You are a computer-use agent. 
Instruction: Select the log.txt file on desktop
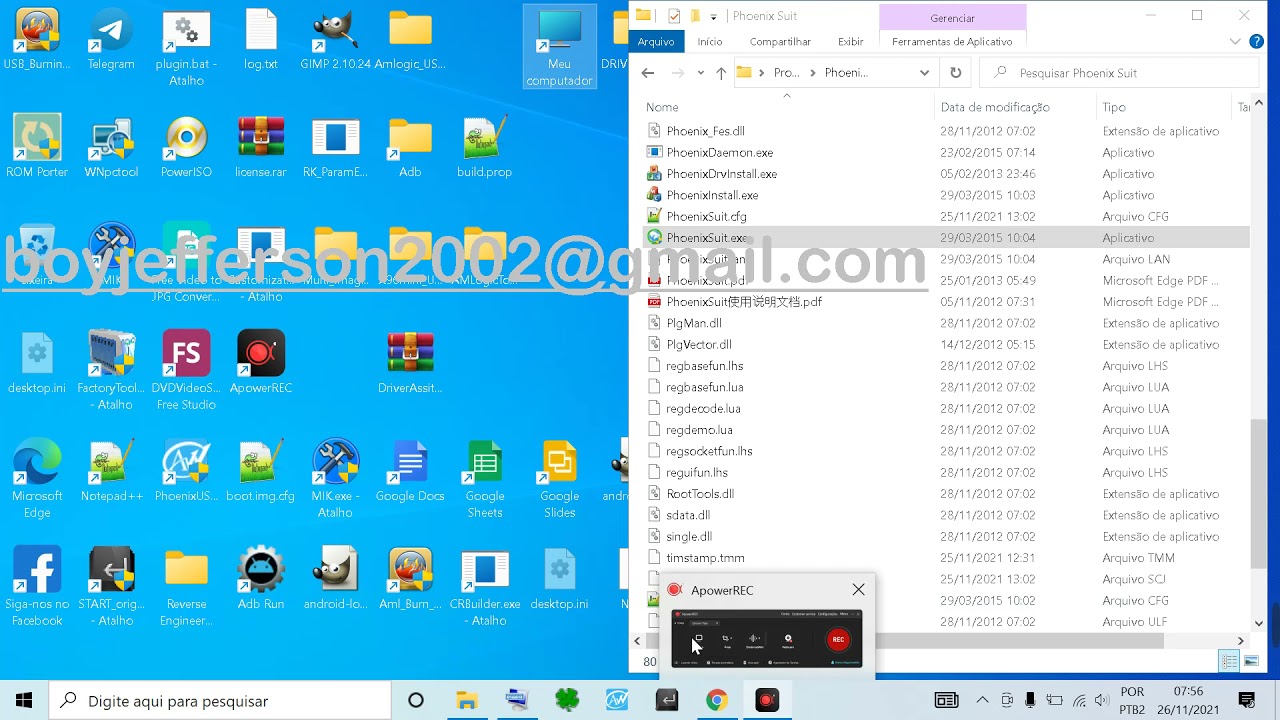coord(261,40)
